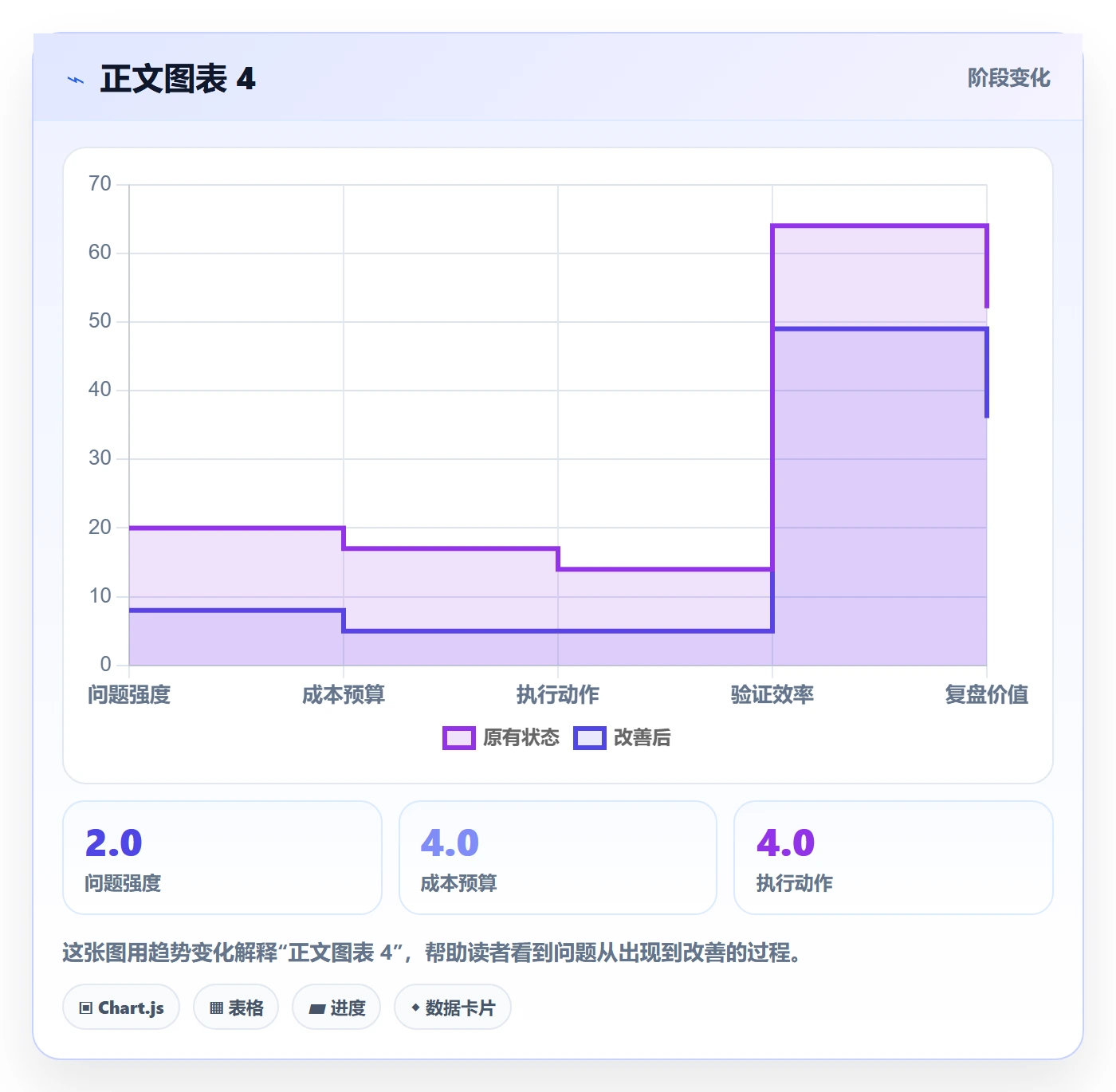1116x1092 pixels.
Task: Click the 数据卡片 chip diamond icon
Action: coord(415,1008)
